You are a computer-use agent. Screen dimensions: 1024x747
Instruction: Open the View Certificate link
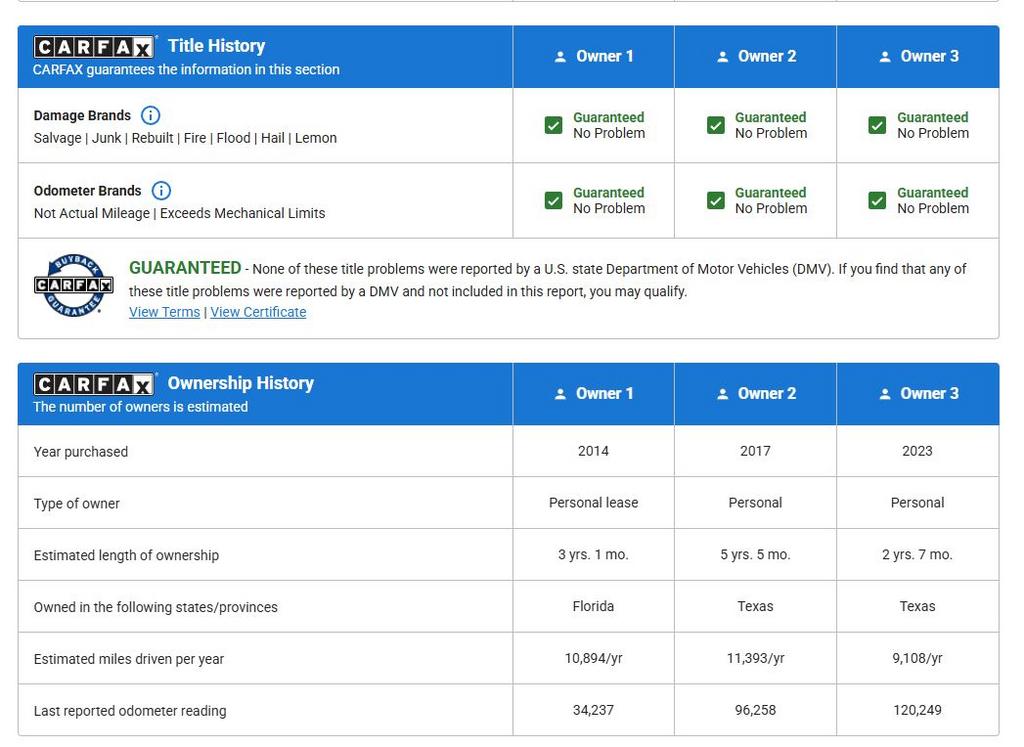pyautogui.click(x=258, y=312)
